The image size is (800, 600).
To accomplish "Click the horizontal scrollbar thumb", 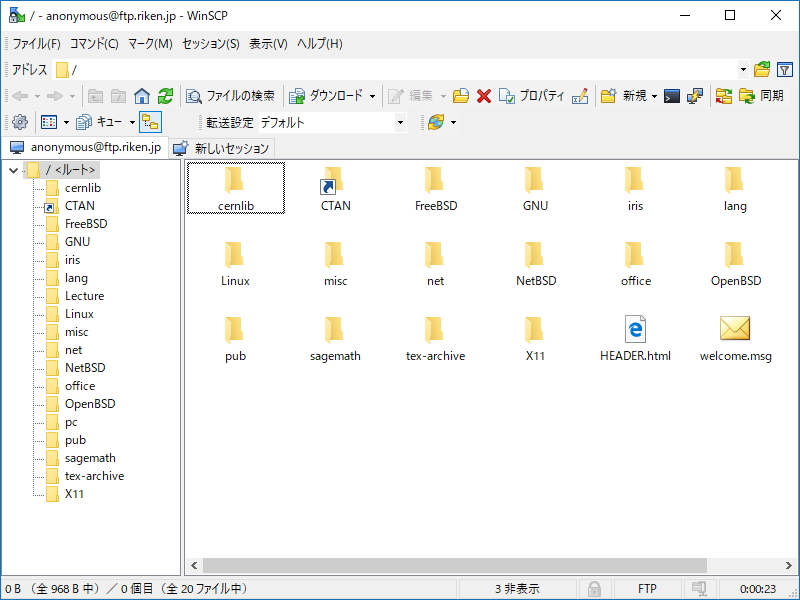I will [455, 565].
